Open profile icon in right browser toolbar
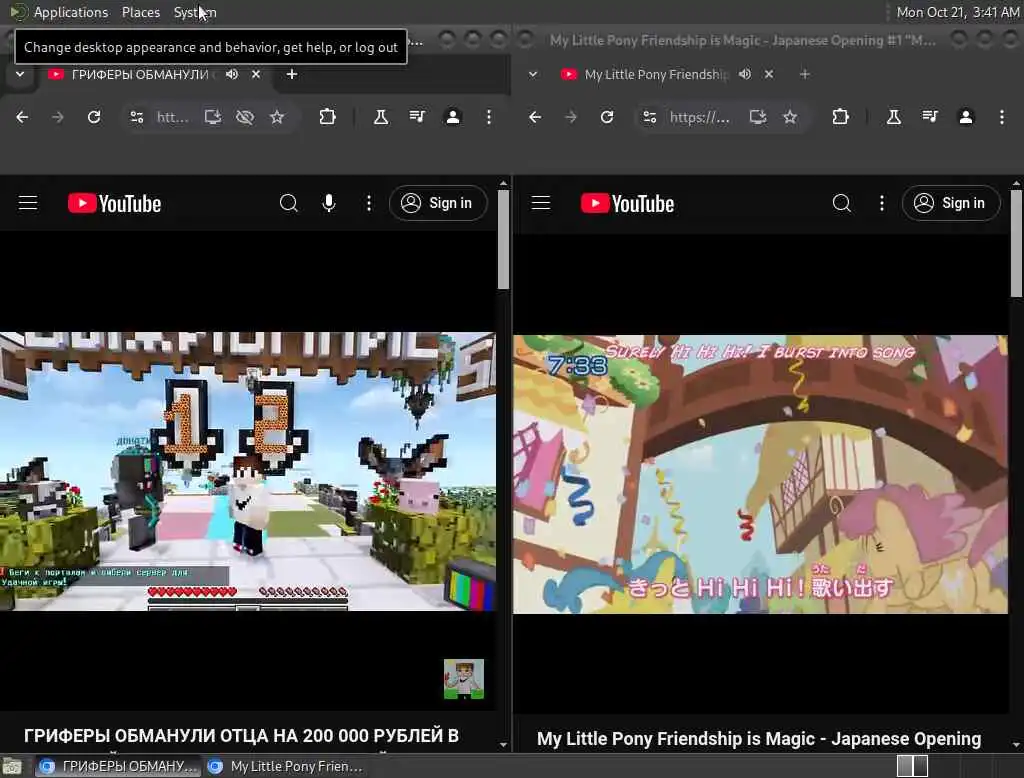Image resolution: width=1024 pixels, height=778 pixels. coord(966,117)
